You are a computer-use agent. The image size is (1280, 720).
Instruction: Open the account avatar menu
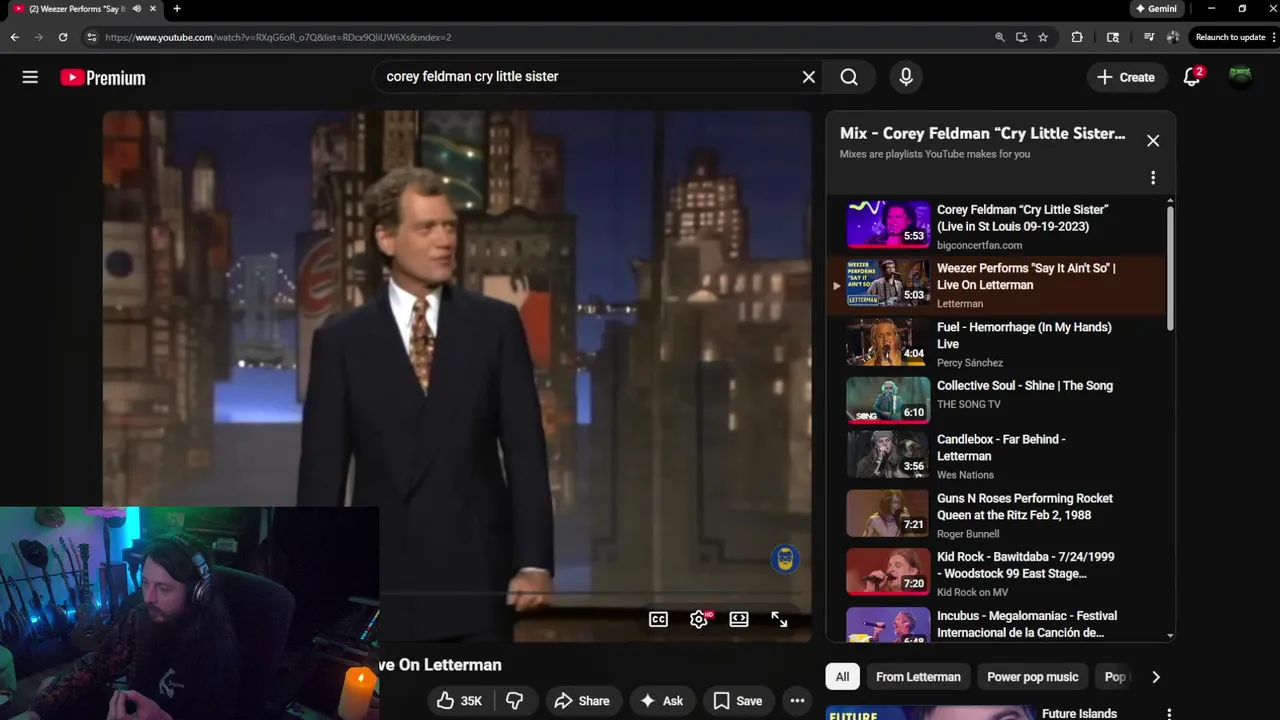1240,77
